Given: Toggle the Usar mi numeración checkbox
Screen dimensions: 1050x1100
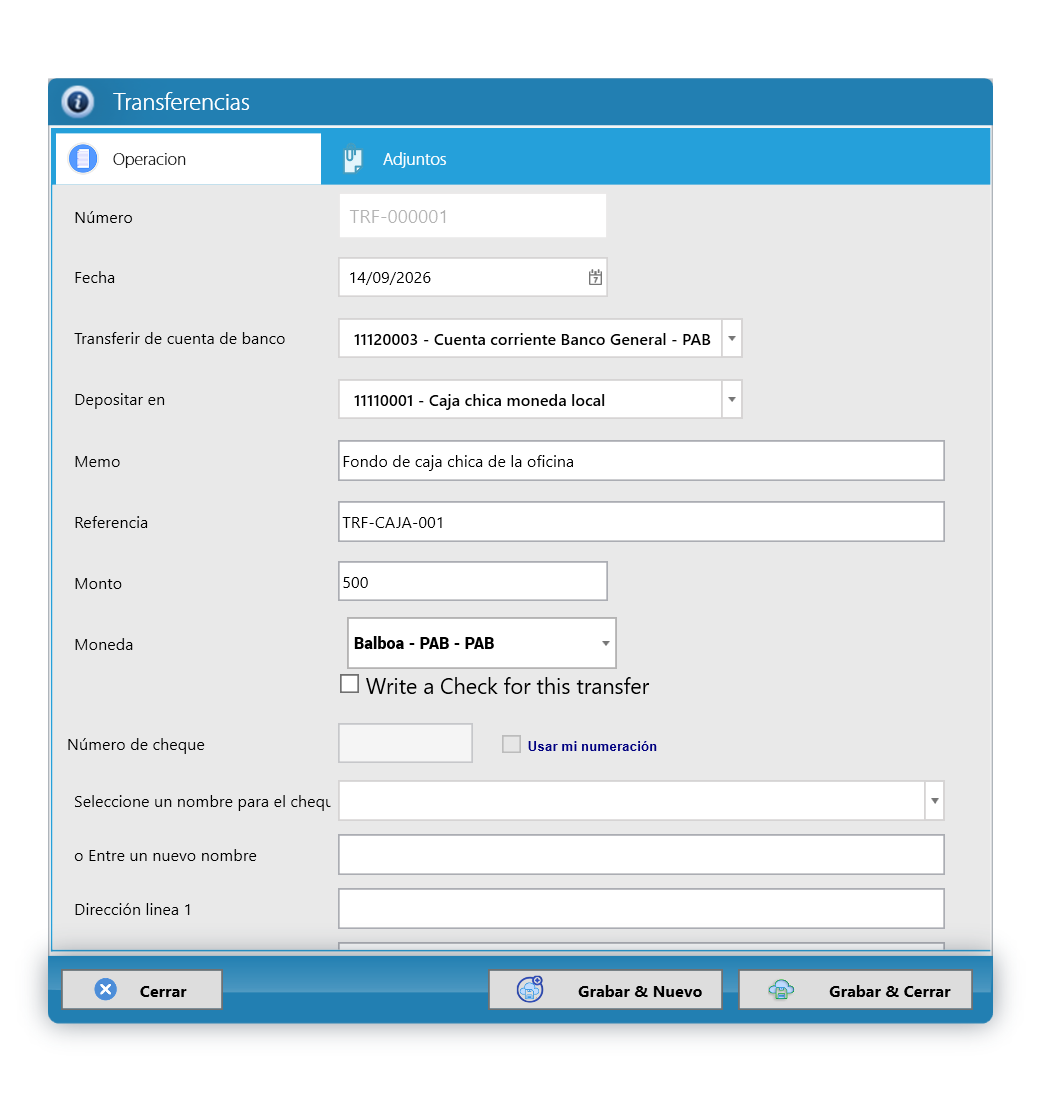Looking at the screenshot, I should [x=511, y=744].
